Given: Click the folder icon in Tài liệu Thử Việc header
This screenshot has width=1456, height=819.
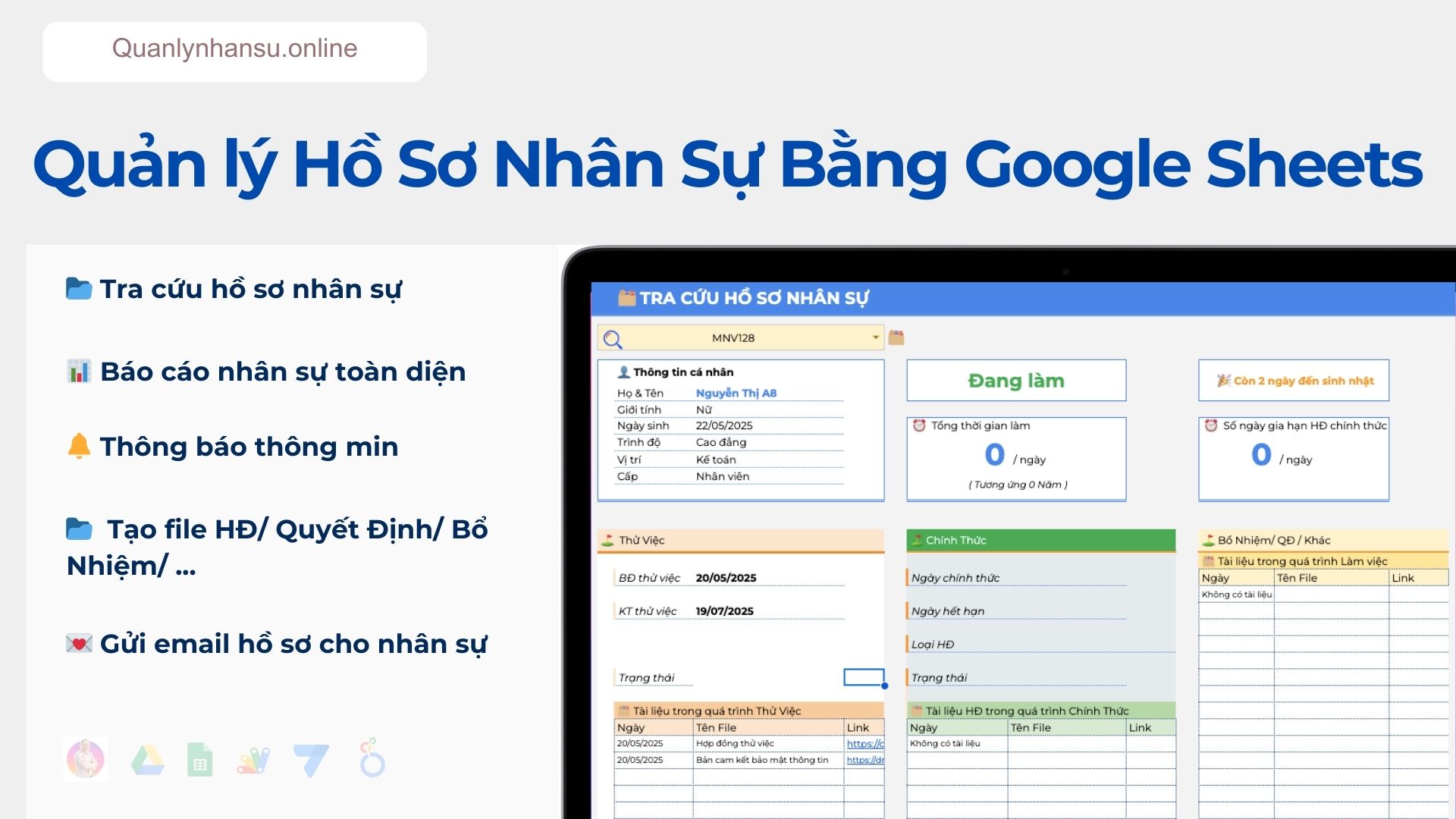Looking at the screenshot, I should [x=623, y=711].
